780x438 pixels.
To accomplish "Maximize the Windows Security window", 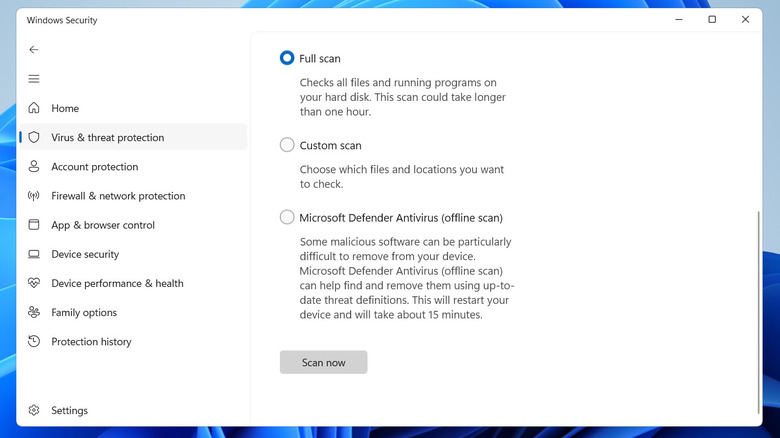I will [712, 19].
